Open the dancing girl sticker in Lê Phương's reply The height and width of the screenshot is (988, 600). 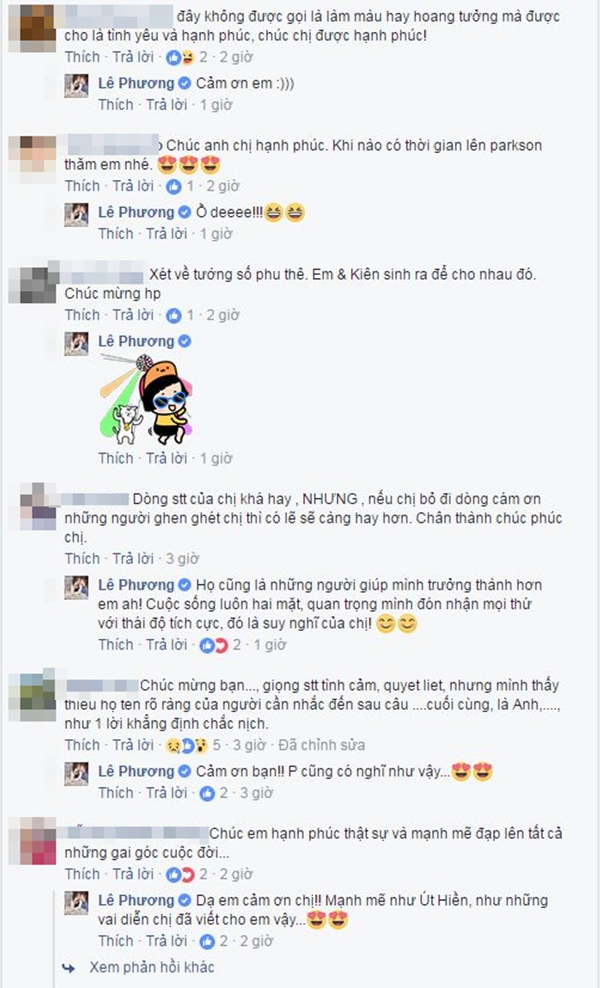pos(145,399)
